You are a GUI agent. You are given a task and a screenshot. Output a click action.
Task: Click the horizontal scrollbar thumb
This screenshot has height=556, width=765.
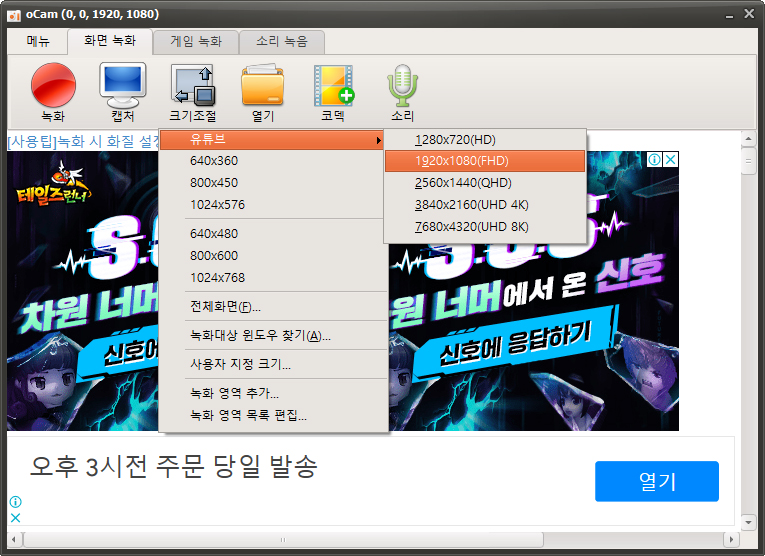[x=283, y=539]
